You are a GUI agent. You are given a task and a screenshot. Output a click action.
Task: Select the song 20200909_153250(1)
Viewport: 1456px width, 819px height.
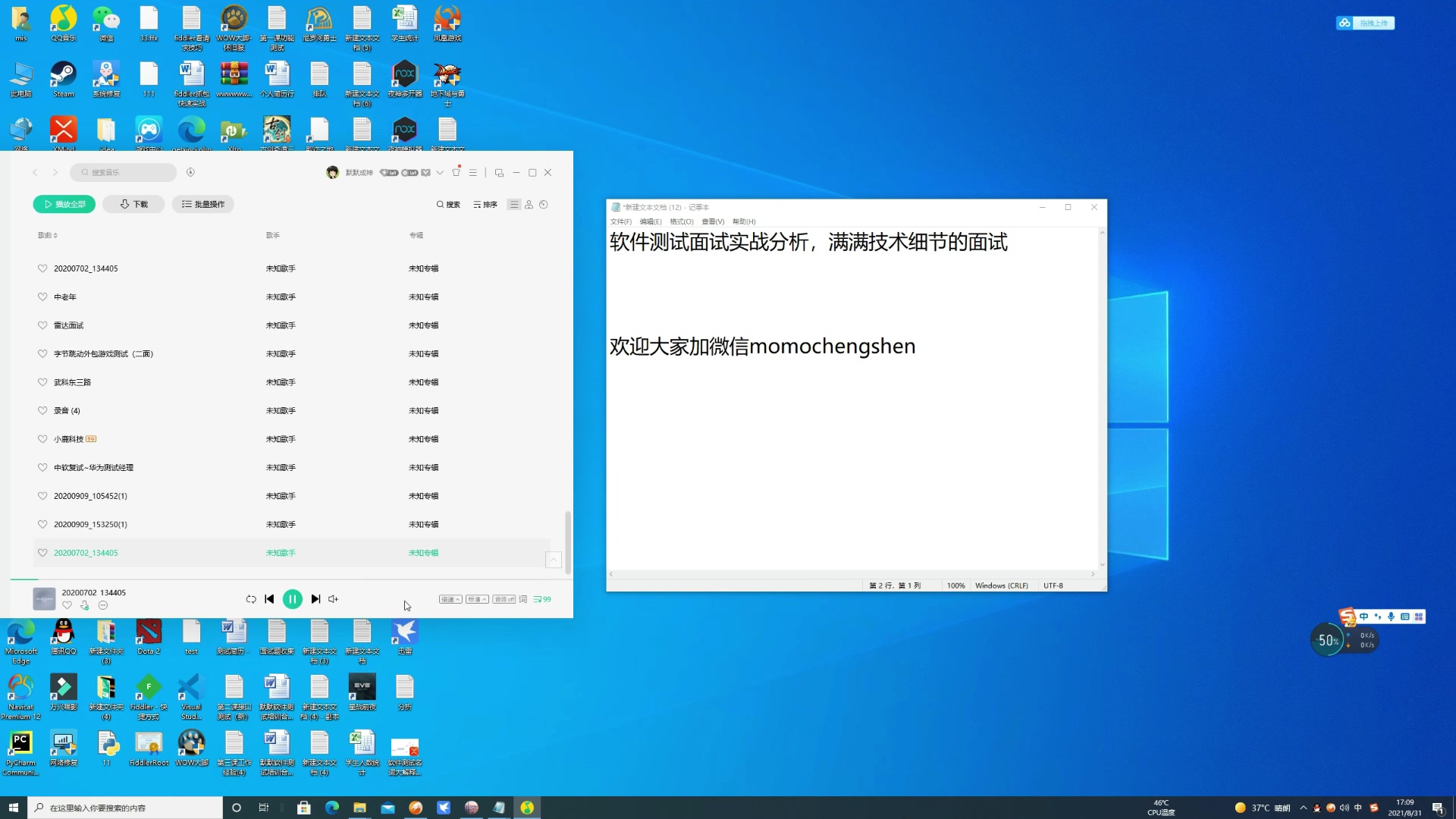[291, 524]
